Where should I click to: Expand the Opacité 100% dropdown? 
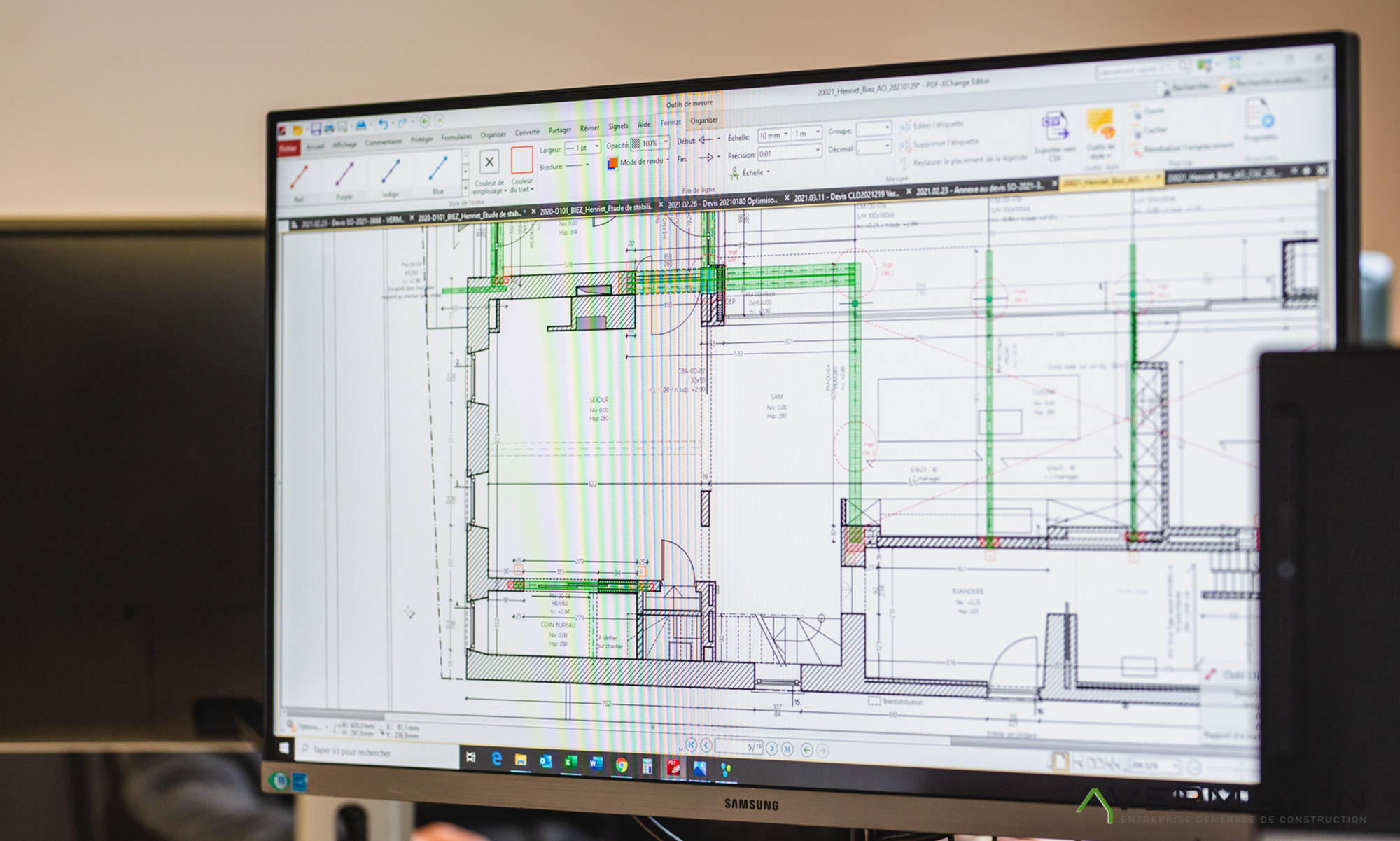click(665, 142)
